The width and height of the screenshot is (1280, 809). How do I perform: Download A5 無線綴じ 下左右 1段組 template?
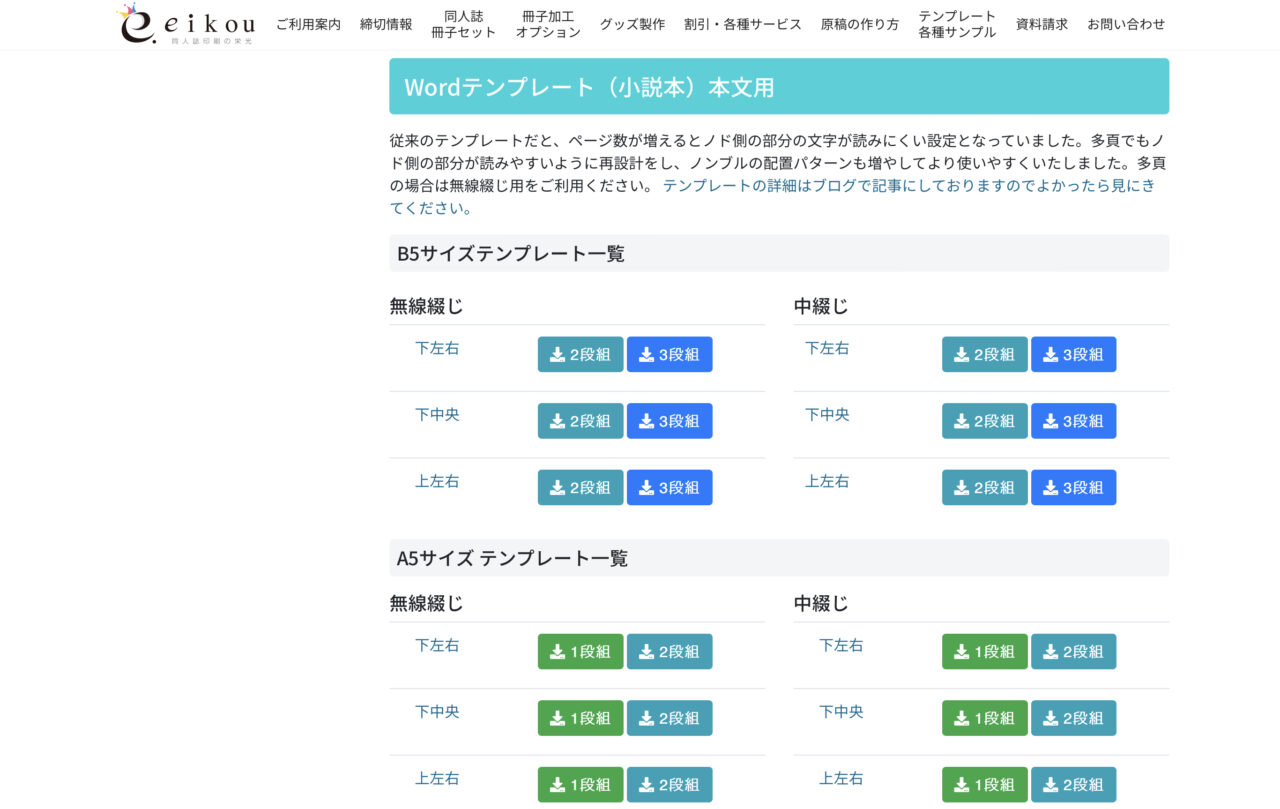[x=580, y=651]
